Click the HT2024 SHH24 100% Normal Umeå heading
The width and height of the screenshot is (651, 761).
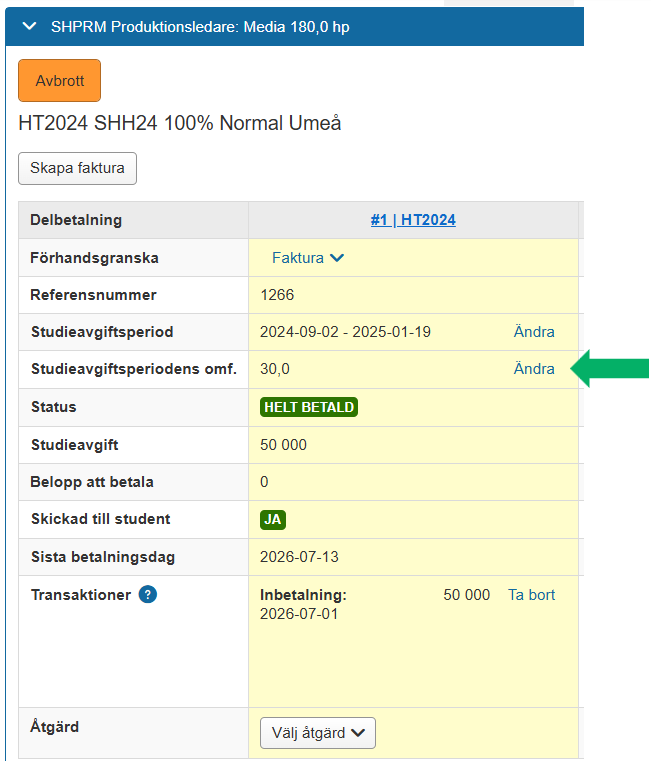coord(180,123)
